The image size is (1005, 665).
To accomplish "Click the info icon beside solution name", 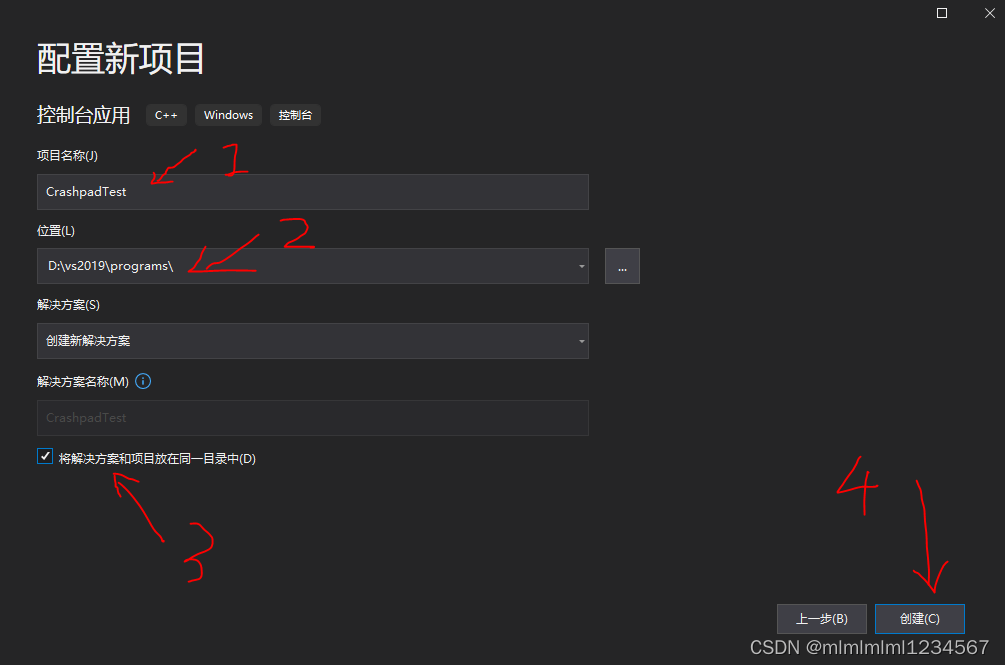I will (x=143, y=381).
